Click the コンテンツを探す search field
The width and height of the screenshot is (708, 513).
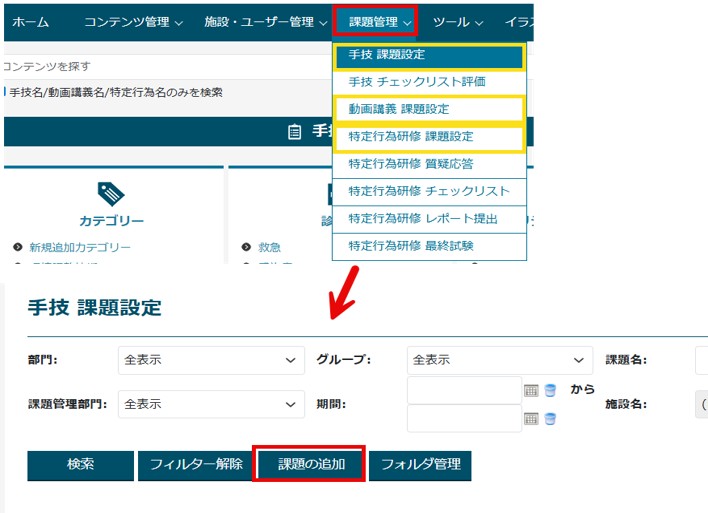pos(167,67)
